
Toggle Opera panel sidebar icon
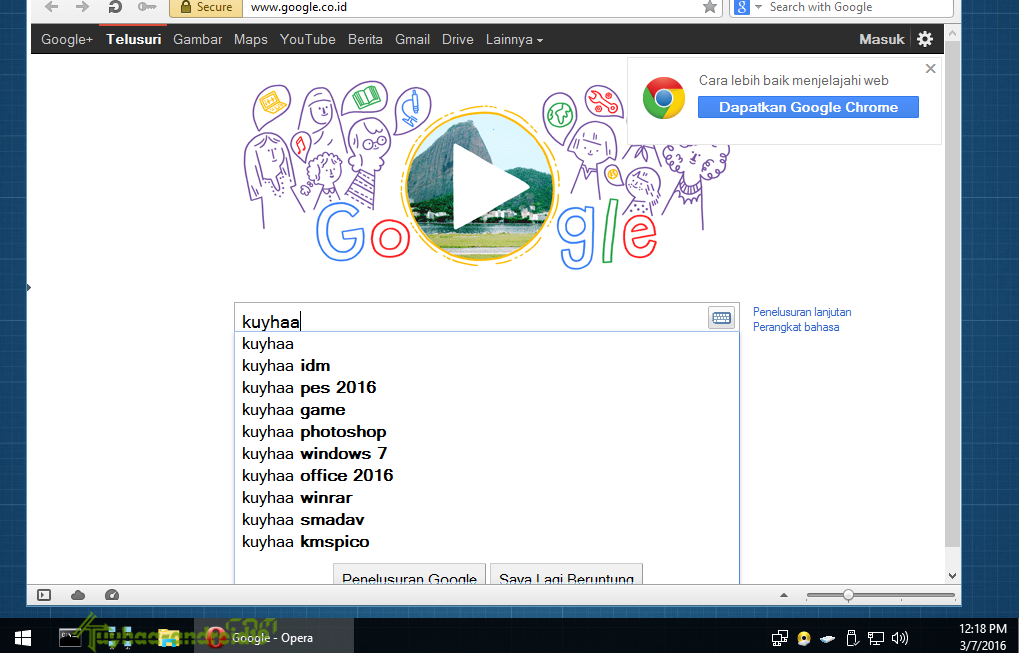pyautogui.click(x=44, y=595)
